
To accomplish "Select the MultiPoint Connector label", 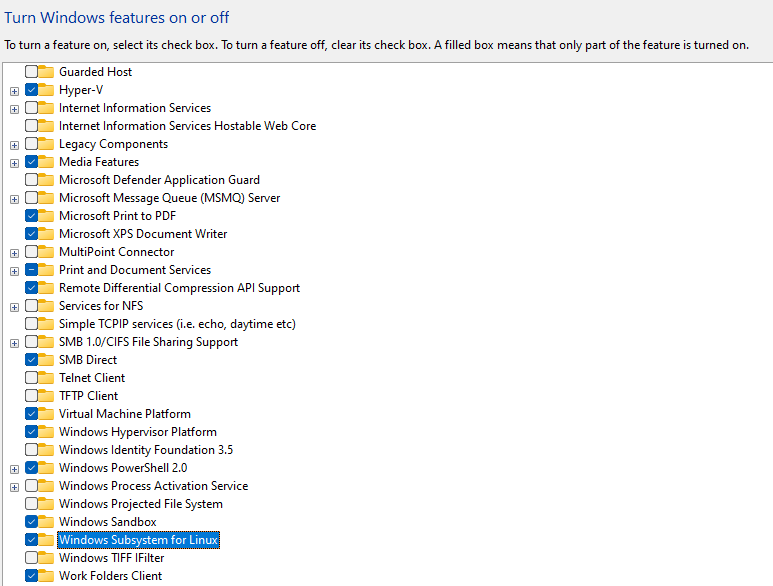I will 116,251.
